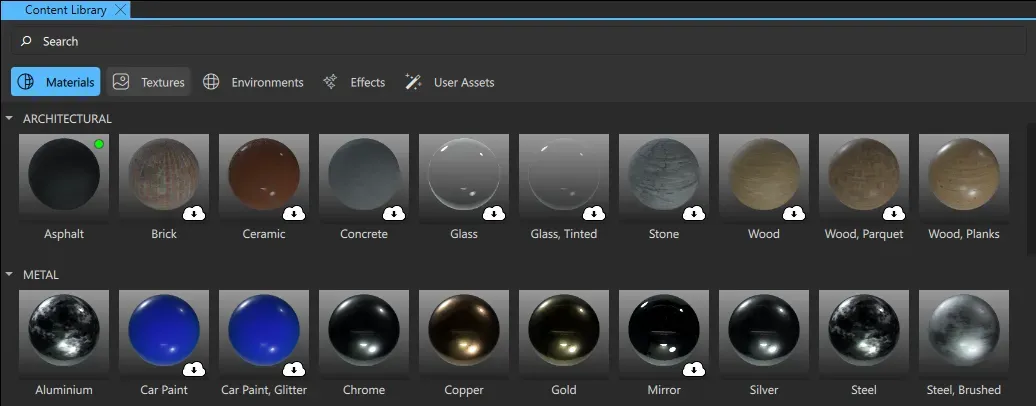The image size is (1036, 406).
Task: Click the User Assets wand icon
Action: coord(413,82)
